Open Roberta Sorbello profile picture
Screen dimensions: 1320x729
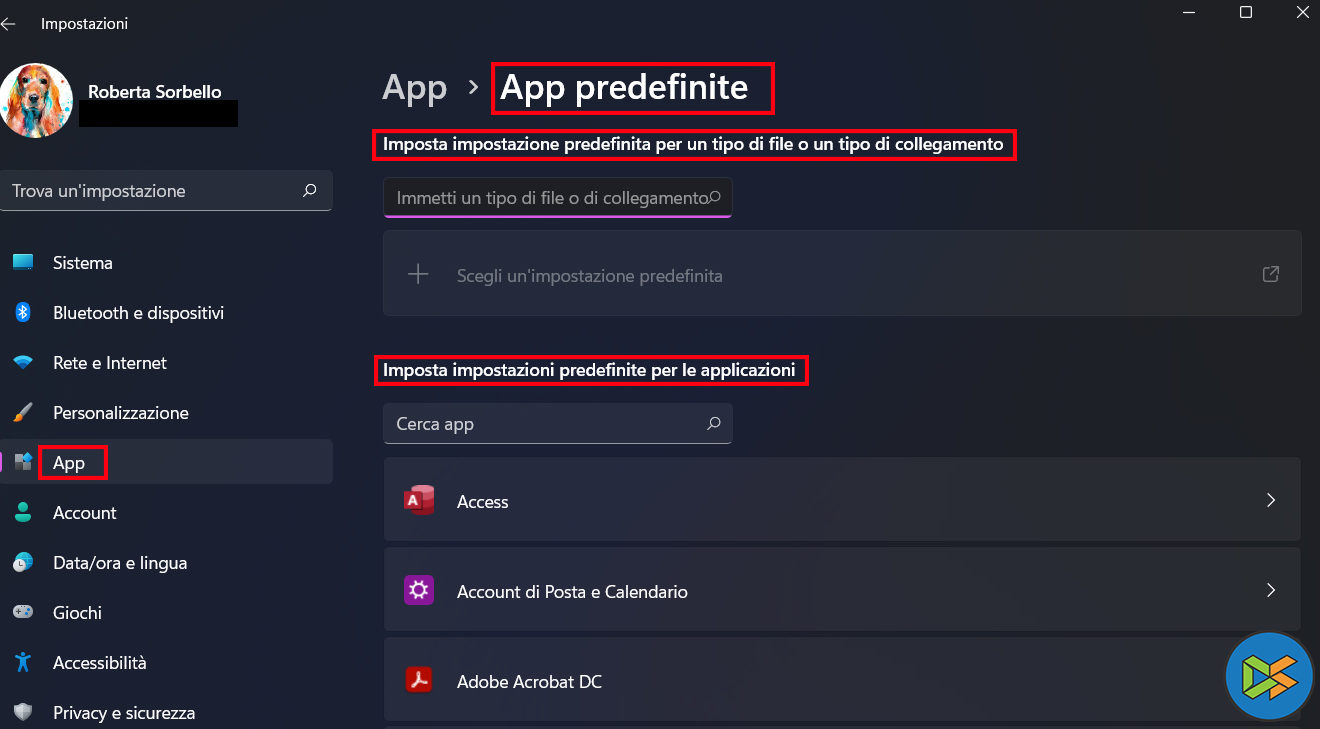point(37,100)
